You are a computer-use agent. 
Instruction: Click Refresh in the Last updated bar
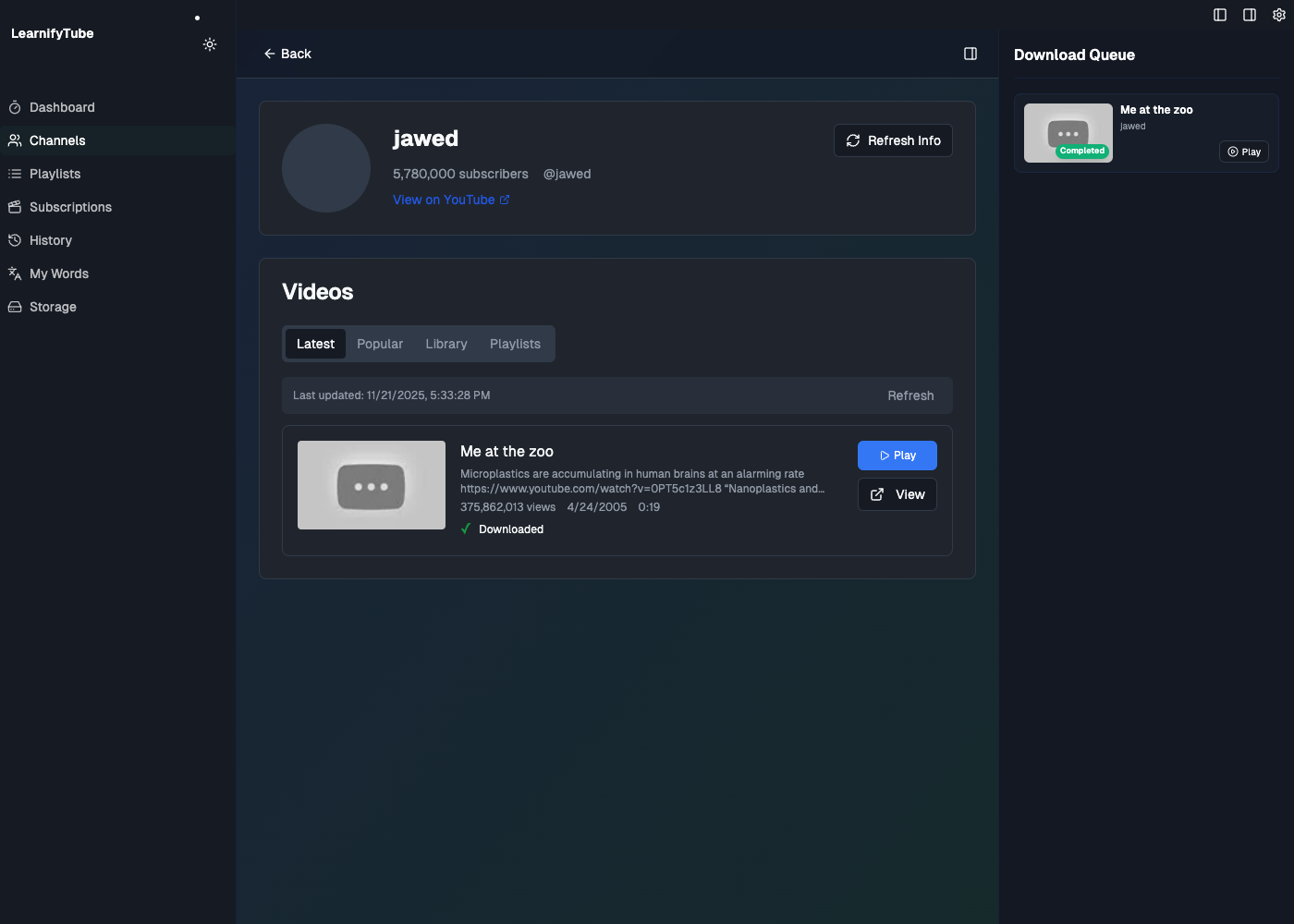[x=910, y=395]
